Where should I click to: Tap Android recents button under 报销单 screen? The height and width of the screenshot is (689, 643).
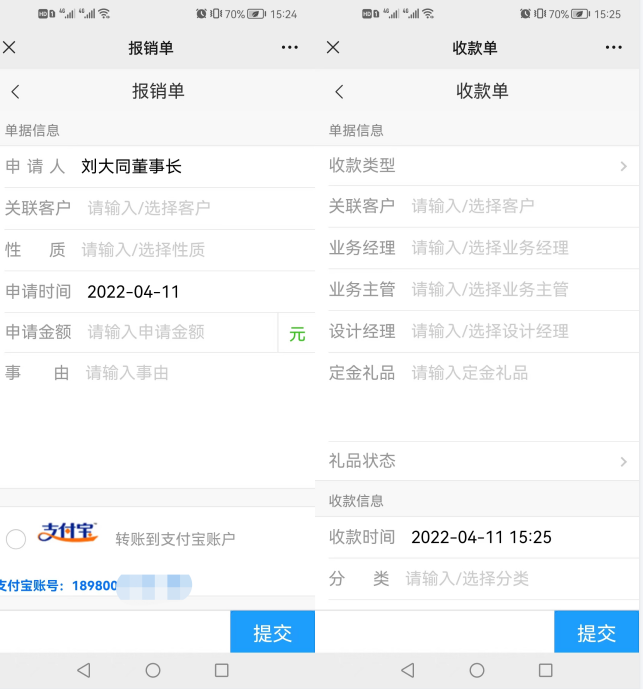(x=222, y=670)
